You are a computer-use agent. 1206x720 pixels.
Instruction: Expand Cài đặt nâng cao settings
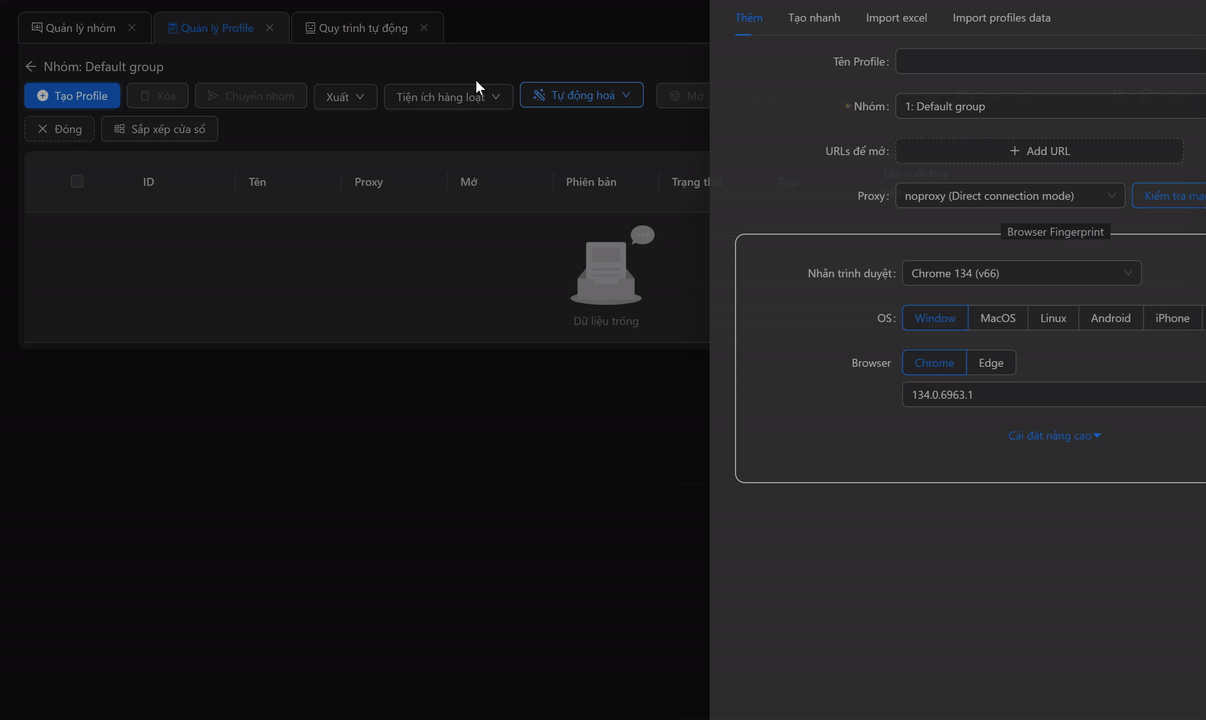coord(1054,436)
